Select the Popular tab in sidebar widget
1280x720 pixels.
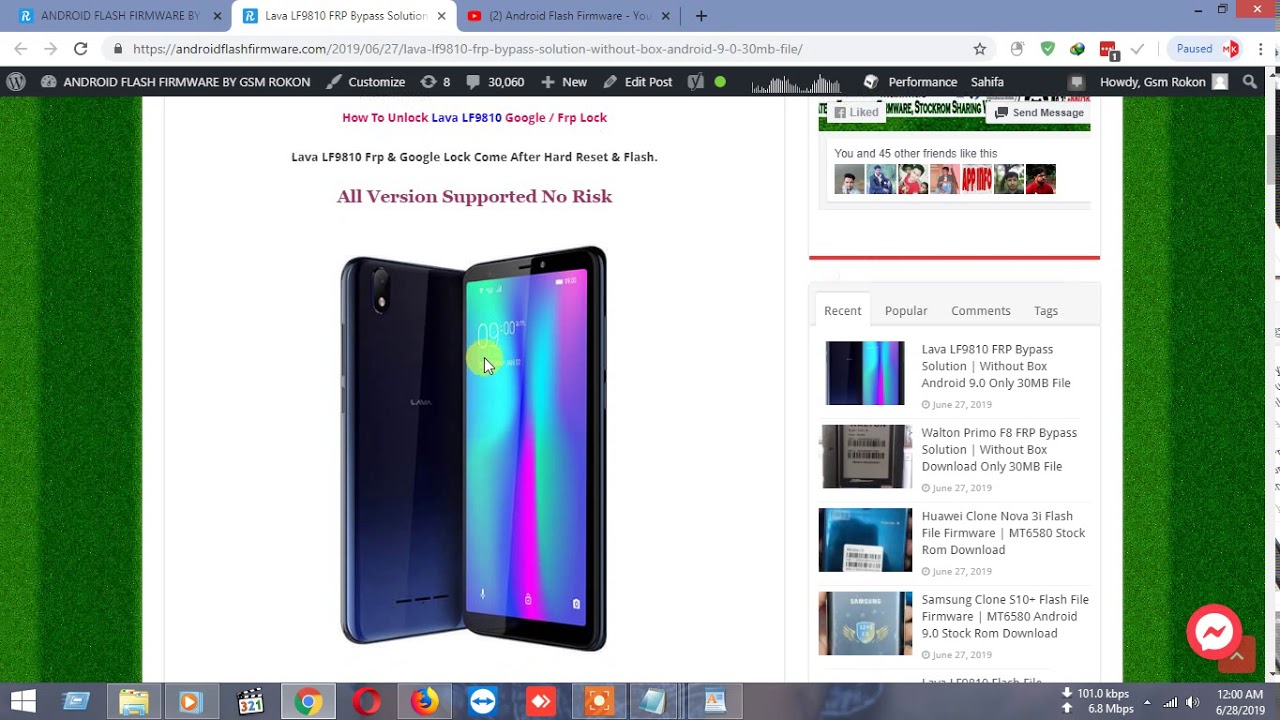tap(906, 311)
